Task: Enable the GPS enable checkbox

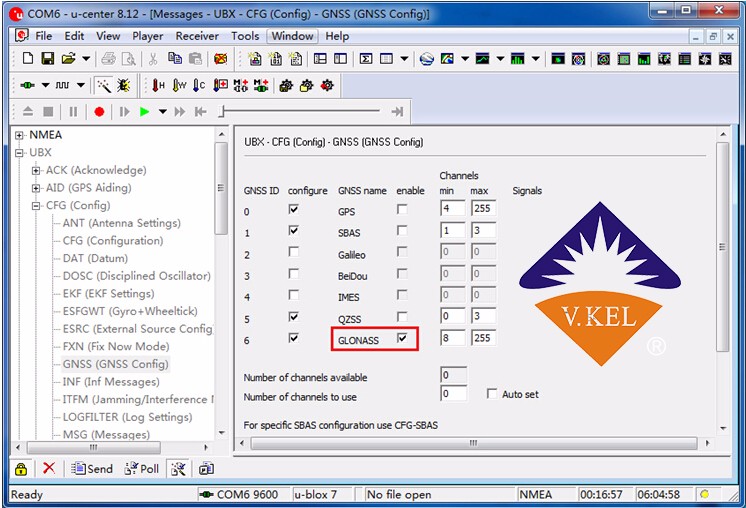Action: coord(402,210)
